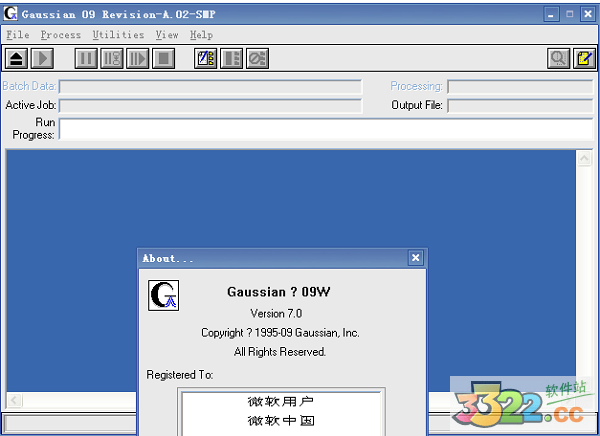Click the kill job after link icon

point(258,59)
